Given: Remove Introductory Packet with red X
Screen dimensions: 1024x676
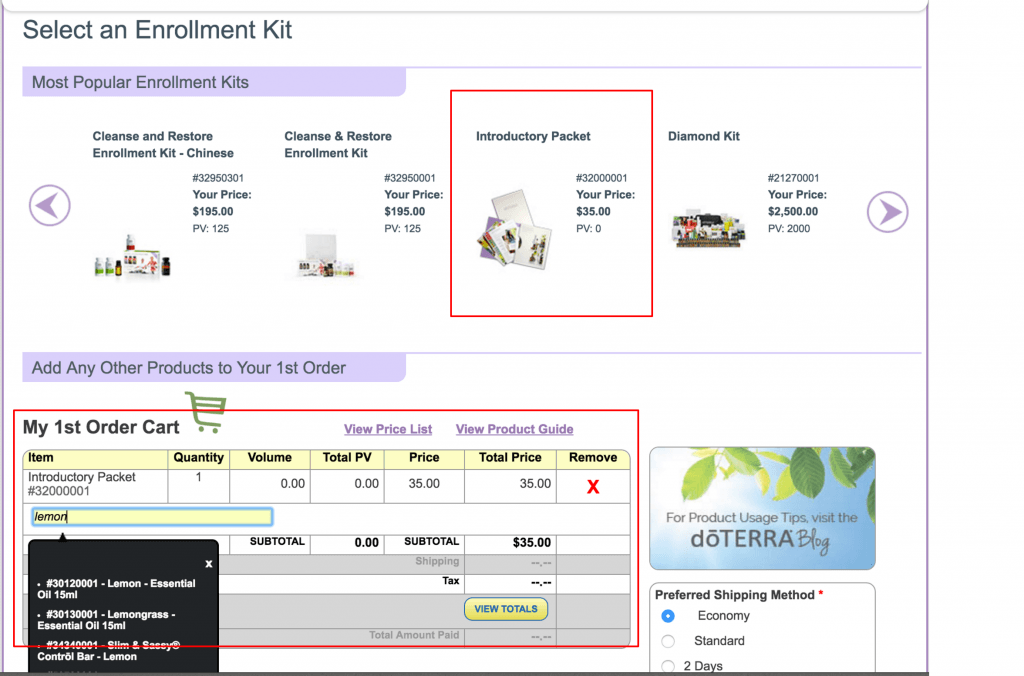Looking at the screenshot, I should click(x=593, y=487).
